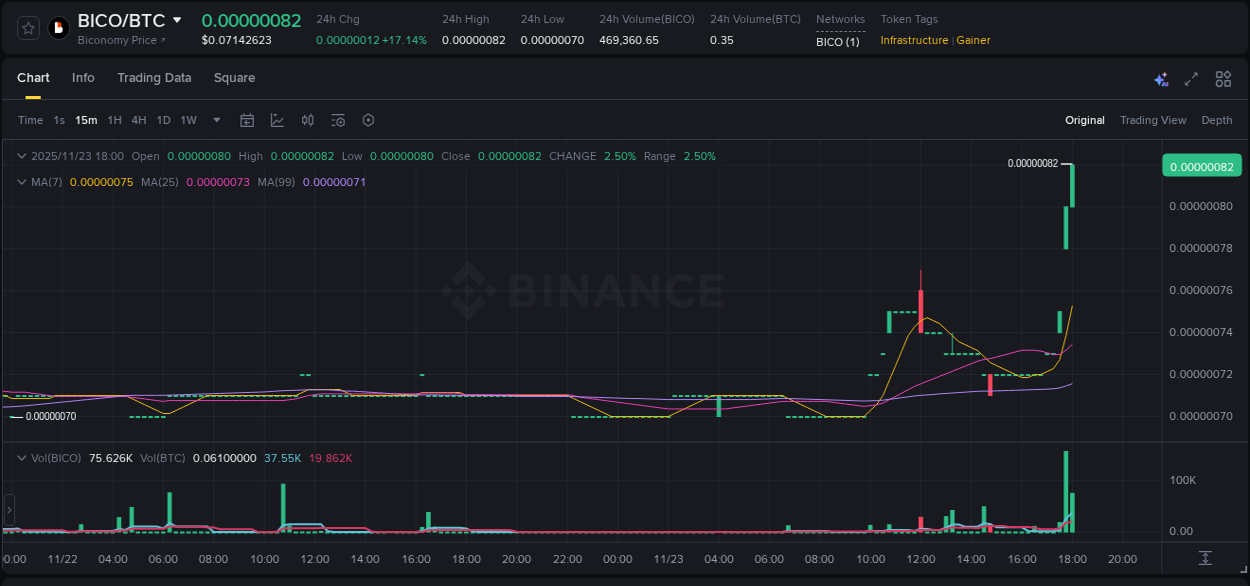Screen dimensions: 1250x586
Task: Open the chart settings hexagon icon
Action: [368, 120]
